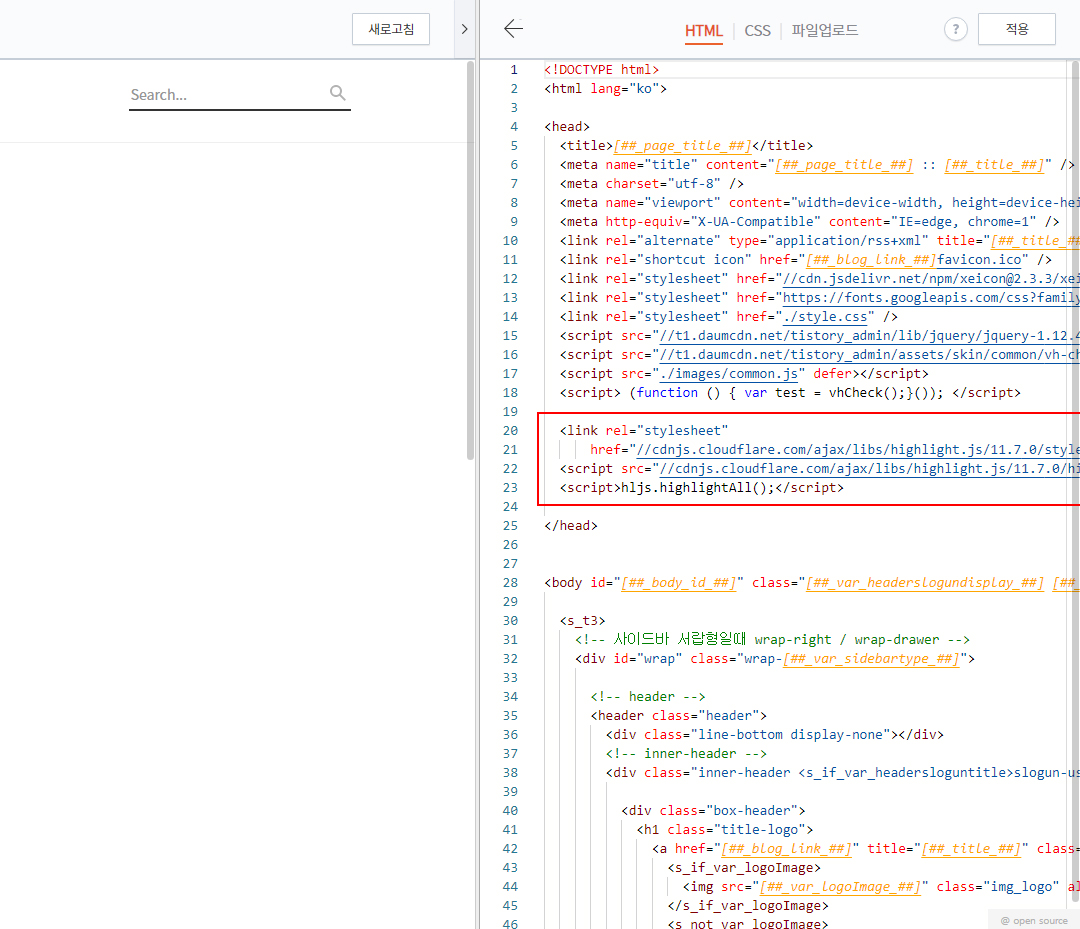Click line number 35 in the gutter
Screen dimensions: 1080x929
click(x=510, y=716)
